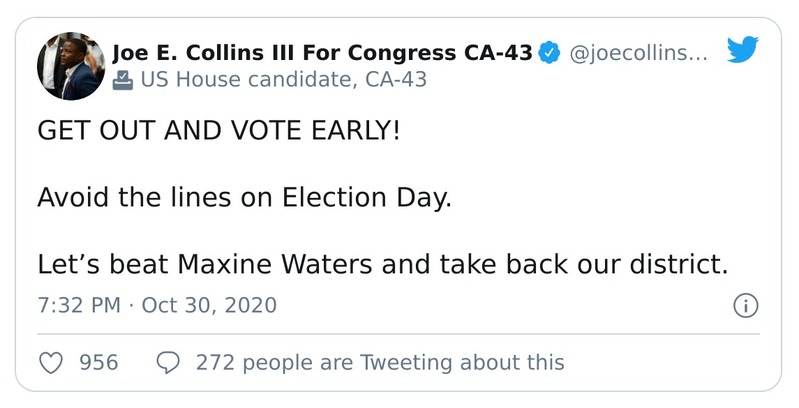799x408 pixels.
Task: Open the Joe E. Collins III display name
Action: [322, 53]
